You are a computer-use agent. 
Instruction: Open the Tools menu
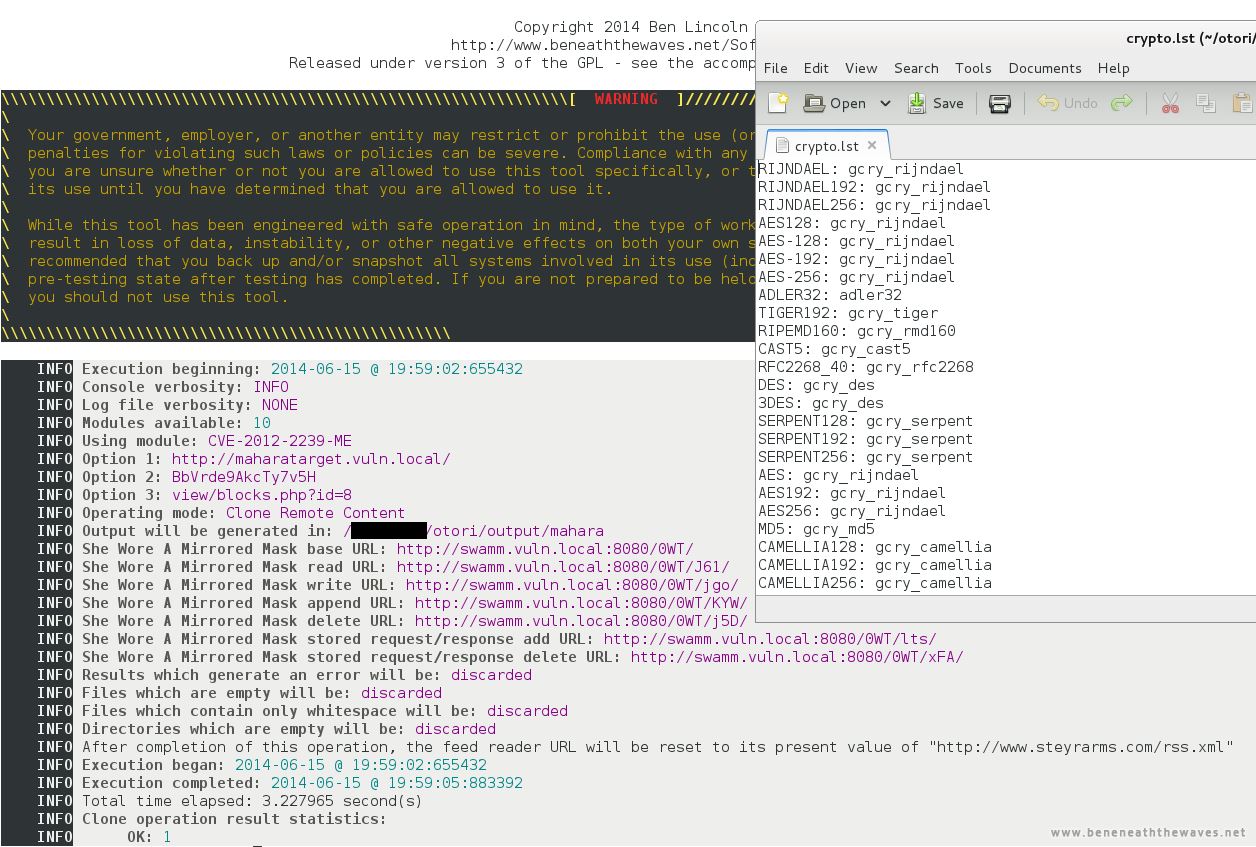(x=973, y=68)
